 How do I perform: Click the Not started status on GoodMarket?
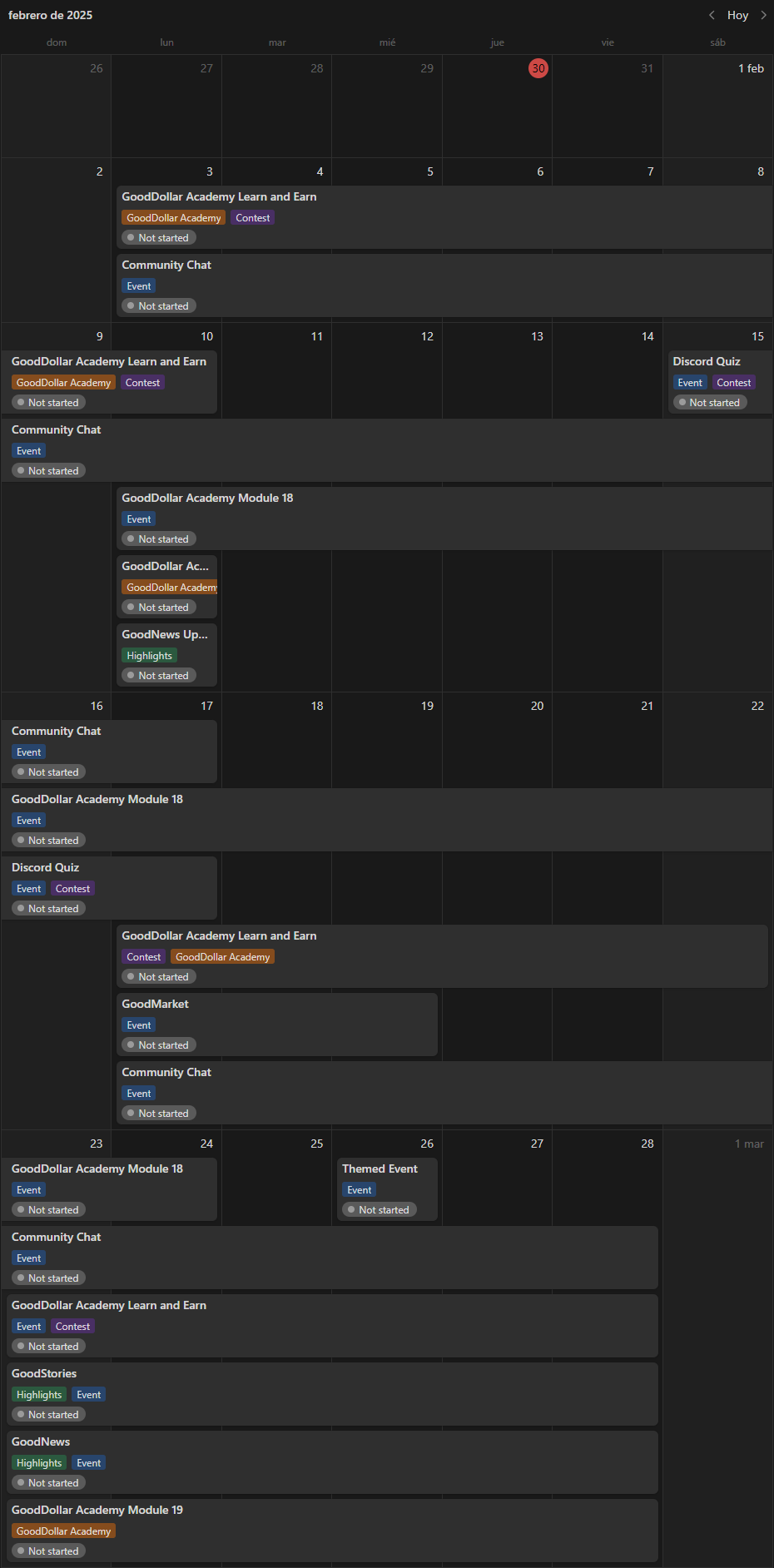click(x=159, y=1045)
